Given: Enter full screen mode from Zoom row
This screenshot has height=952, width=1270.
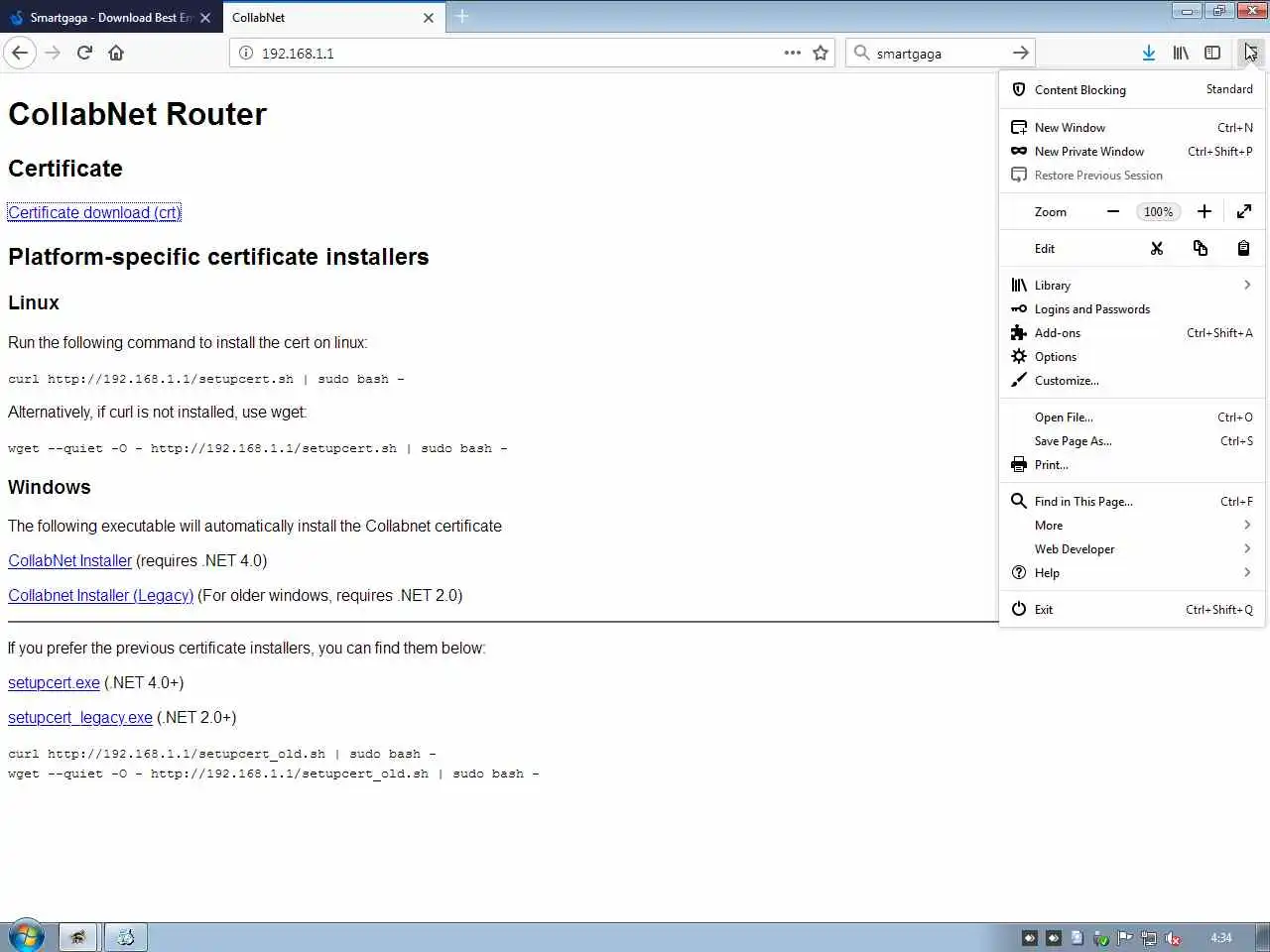Looking at the screenshot, I should (x=1244, y=211).
